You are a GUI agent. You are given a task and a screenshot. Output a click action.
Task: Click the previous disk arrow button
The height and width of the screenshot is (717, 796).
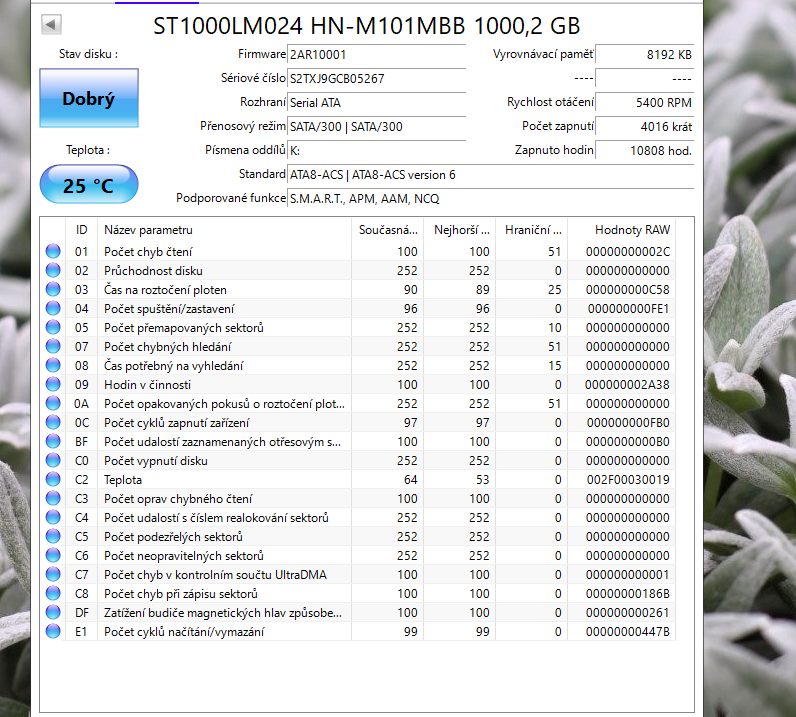[51, 24]
